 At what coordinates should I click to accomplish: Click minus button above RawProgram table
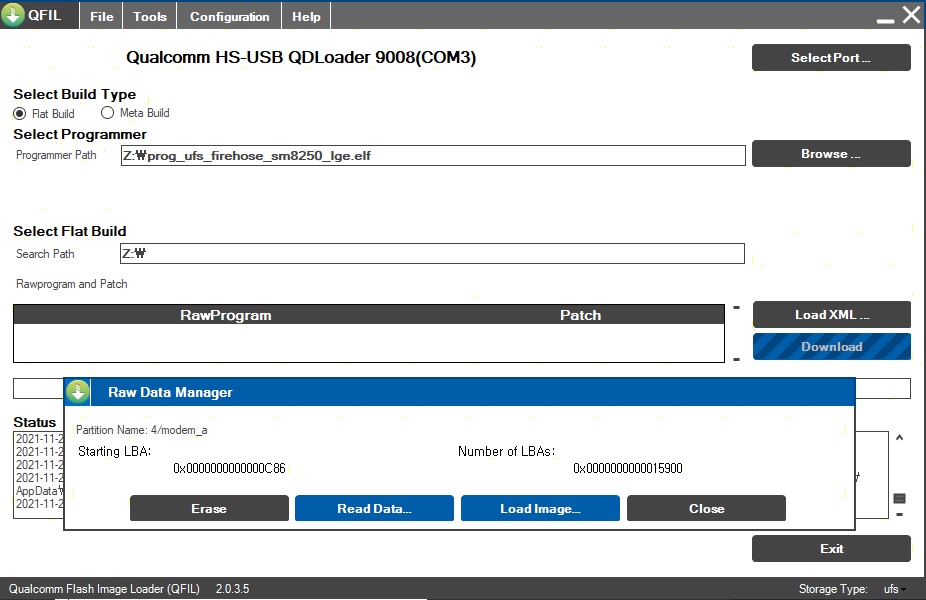click(x=736, y=308)
